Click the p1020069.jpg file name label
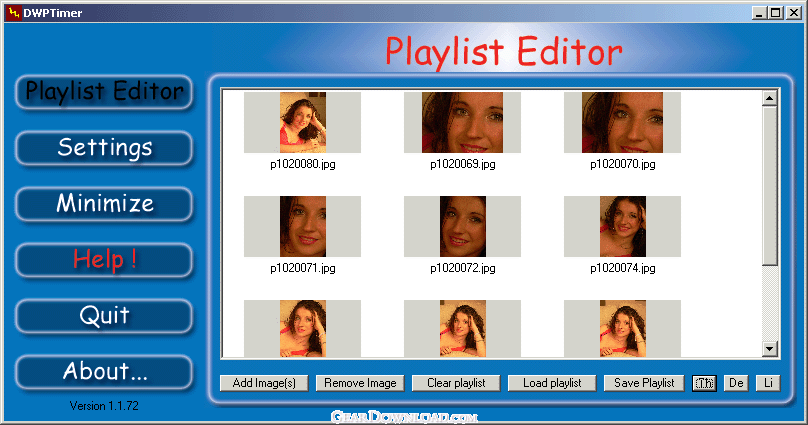Image resolution: width=808 pixels, height=425 pixels. (463, 164)
